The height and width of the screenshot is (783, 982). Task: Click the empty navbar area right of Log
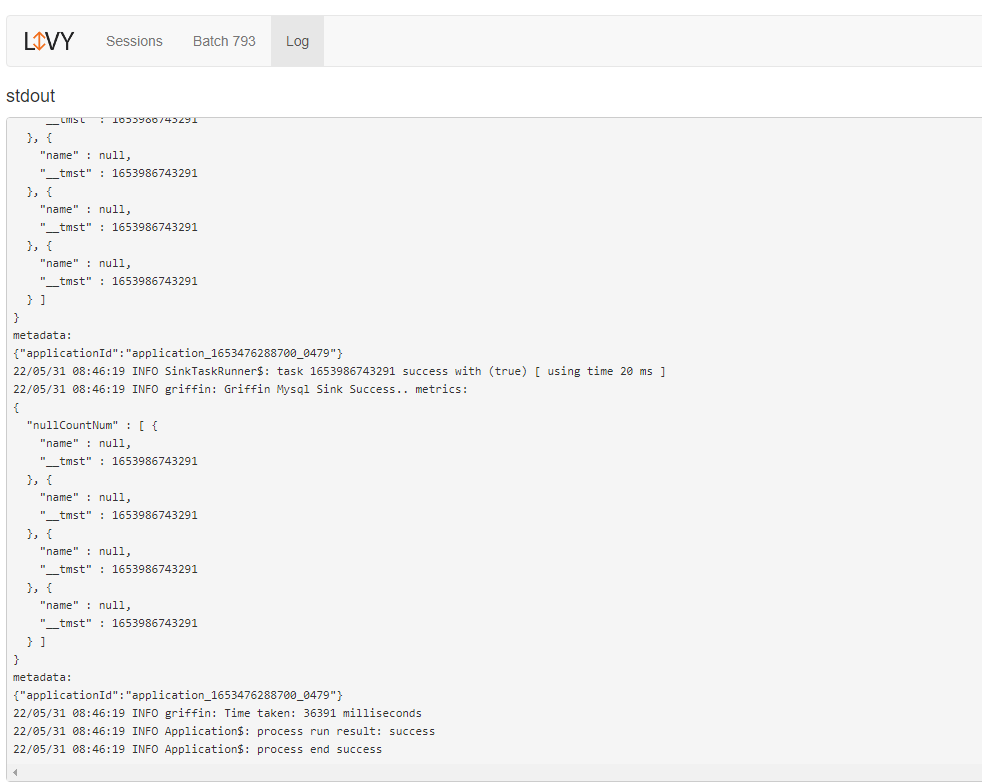[650, 41]
